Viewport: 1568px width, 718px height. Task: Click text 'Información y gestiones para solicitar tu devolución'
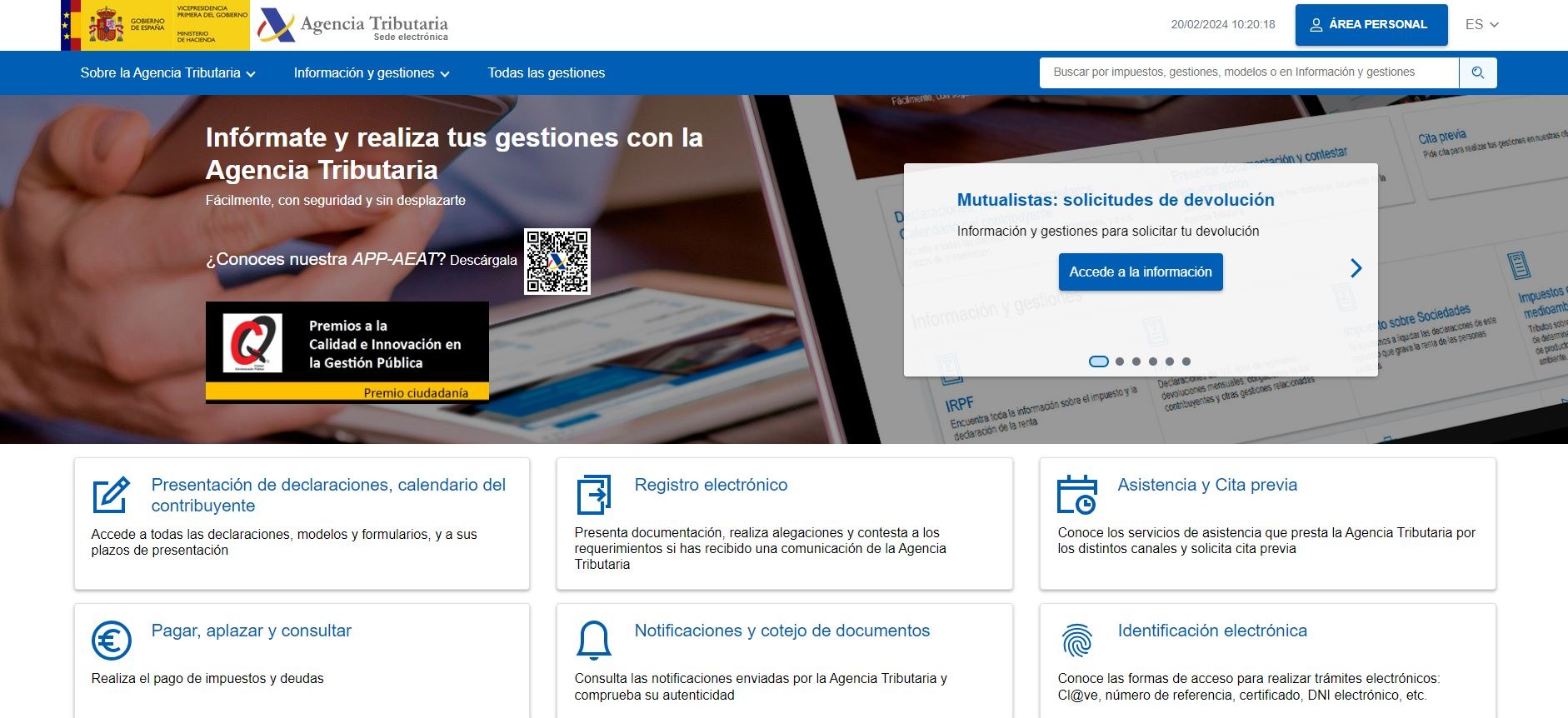(x=1108, y=232)
